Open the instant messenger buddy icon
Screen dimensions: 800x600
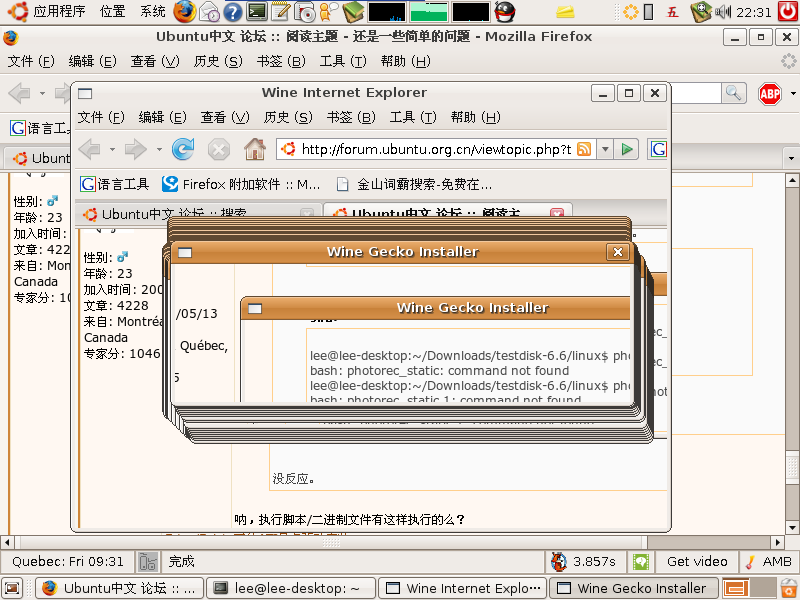pos(328,11)
